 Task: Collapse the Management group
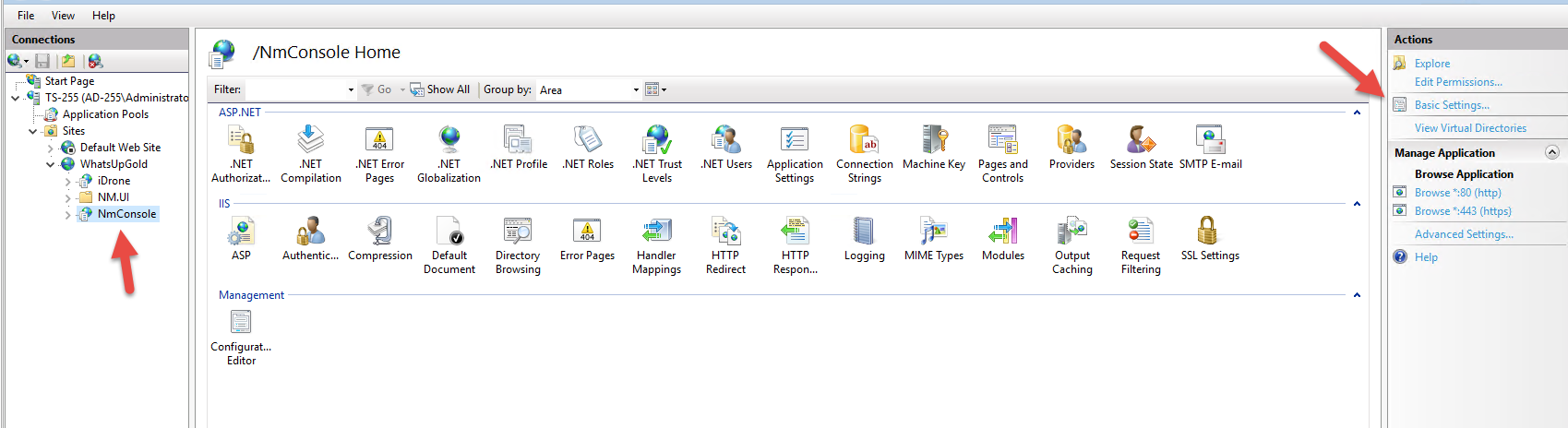(1357, 295)
